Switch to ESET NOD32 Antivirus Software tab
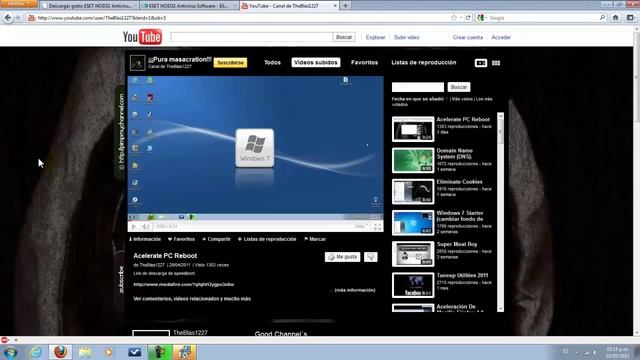 coord(189,6)
